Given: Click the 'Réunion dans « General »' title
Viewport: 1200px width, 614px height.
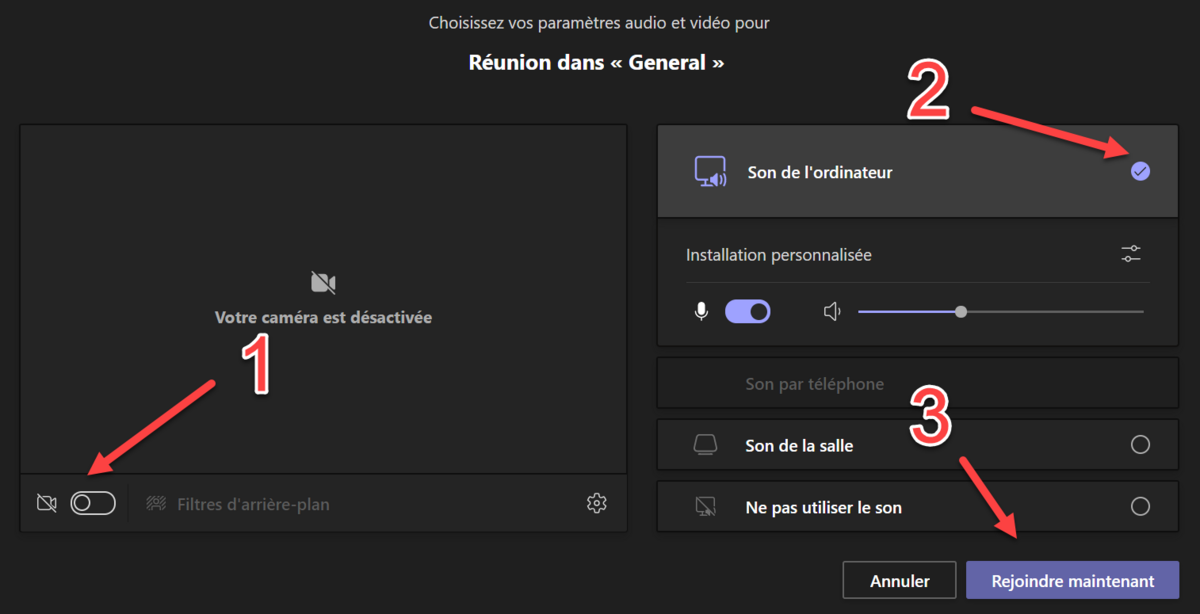Looking at the screenshot, I should [x=597, y=62].
